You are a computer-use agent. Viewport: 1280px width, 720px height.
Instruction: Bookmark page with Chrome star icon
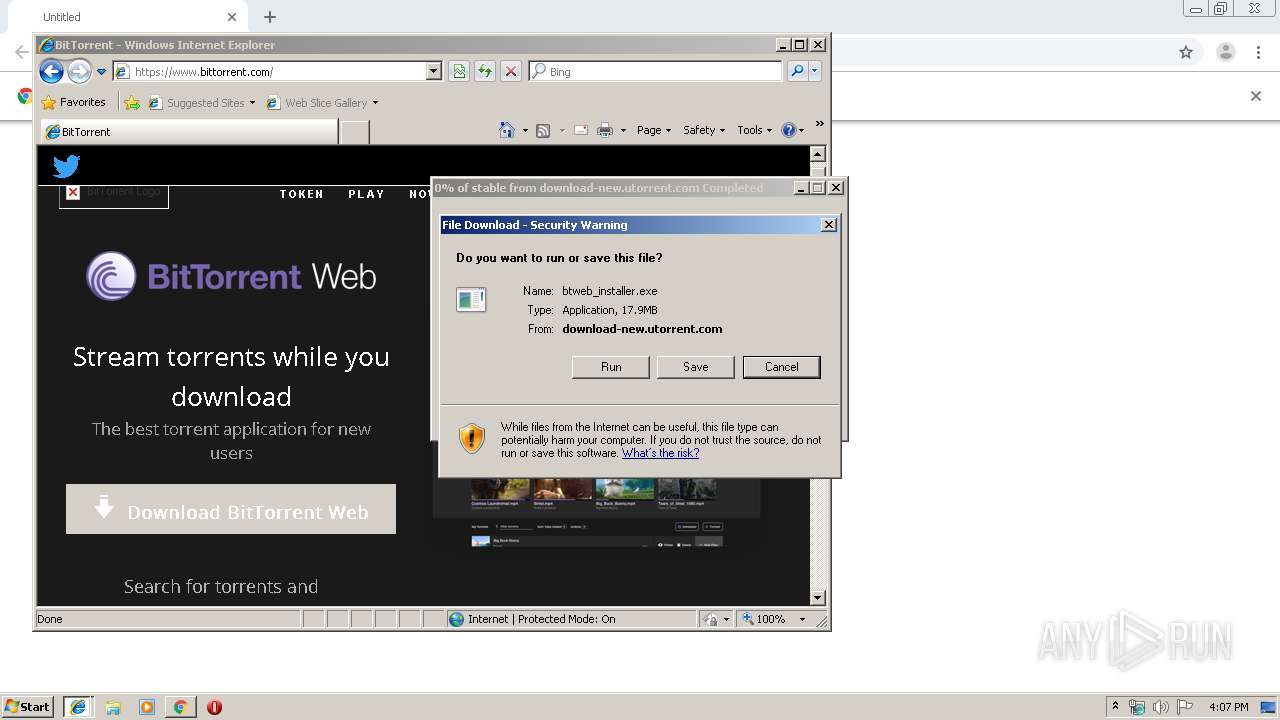(x=1186, y=52)
